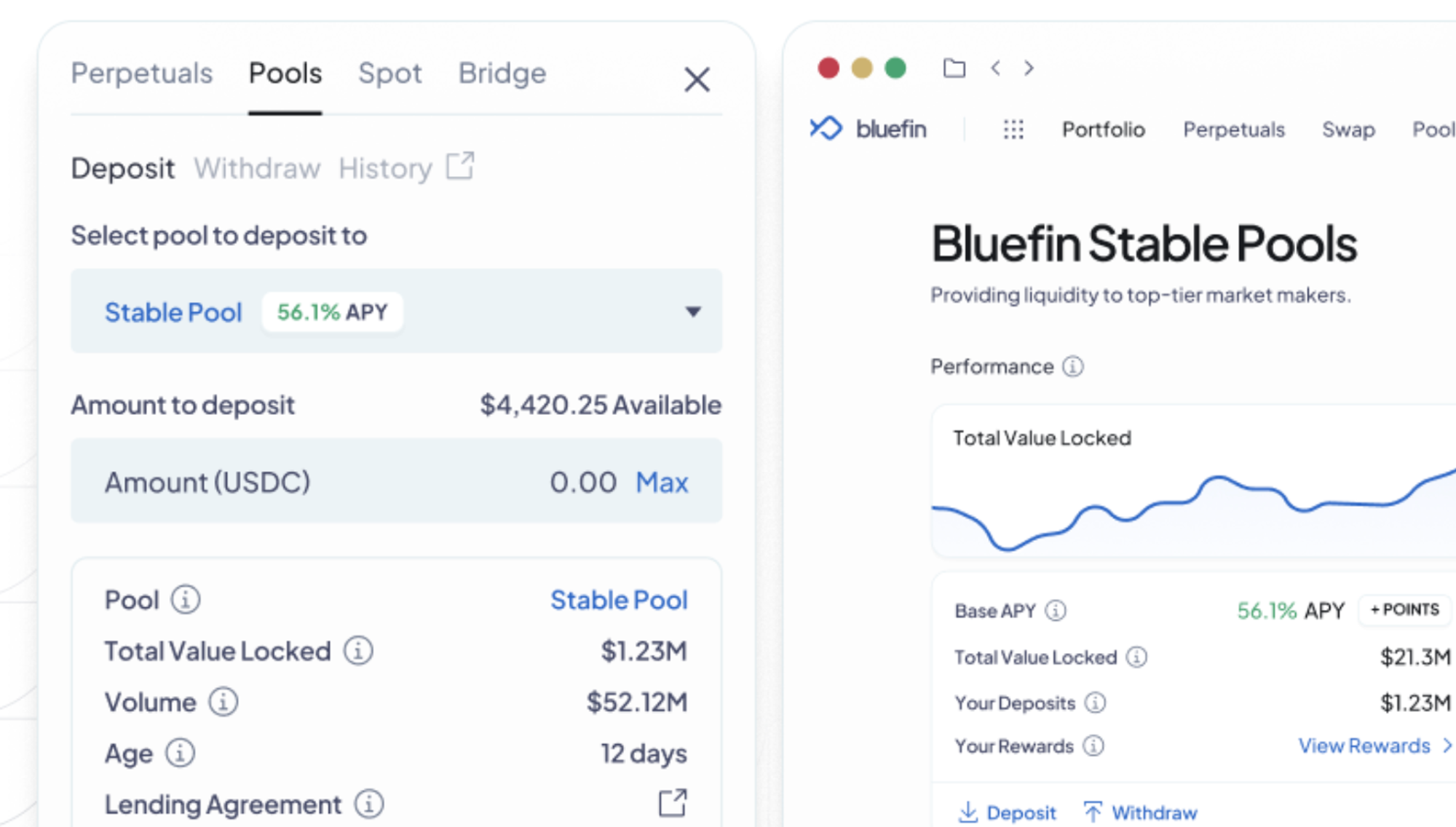This screenshot has width=1456, height=827.
Task: Click the Bluefin logo icon
Action: pos(826,129)
